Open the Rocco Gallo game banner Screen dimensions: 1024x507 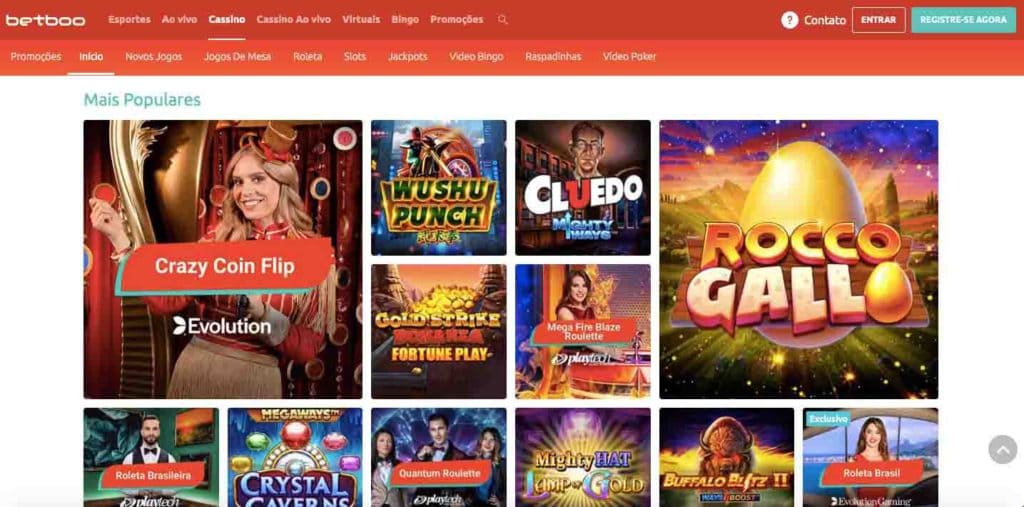pyautogui.click(x=799, y=259)
